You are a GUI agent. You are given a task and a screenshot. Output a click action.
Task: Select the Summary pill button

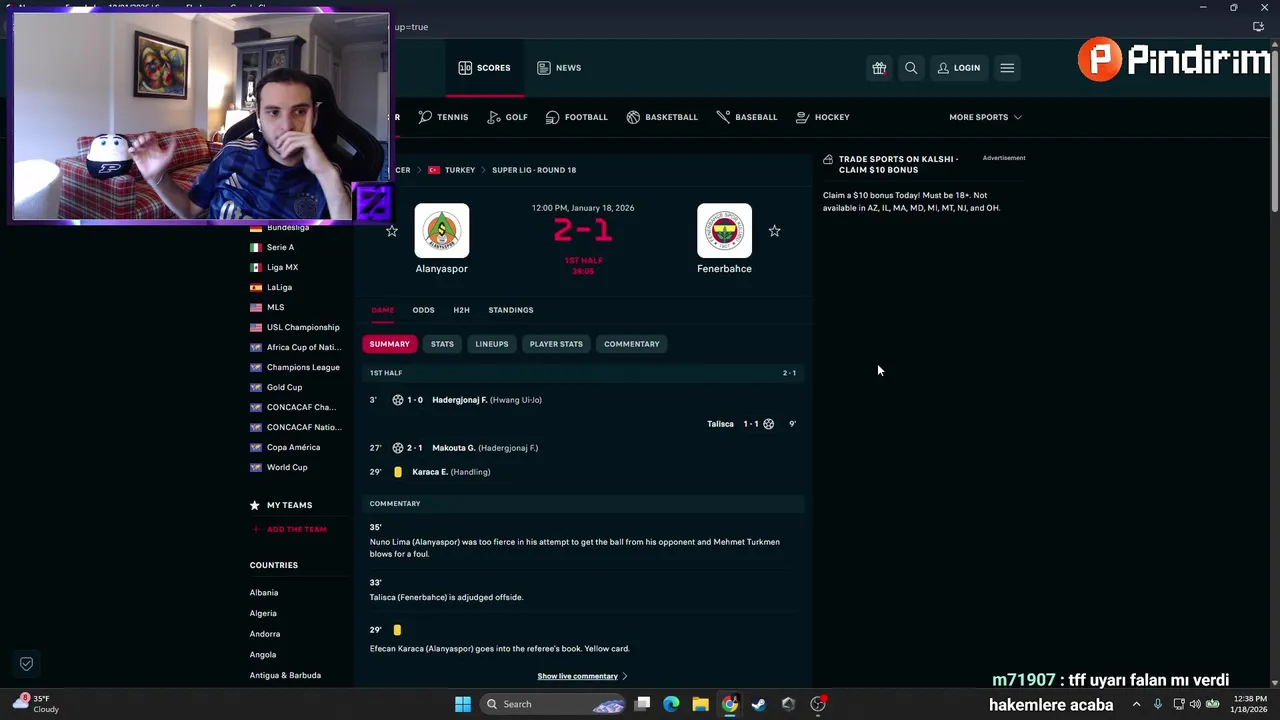pyautogui.click(x=389, y=344)
